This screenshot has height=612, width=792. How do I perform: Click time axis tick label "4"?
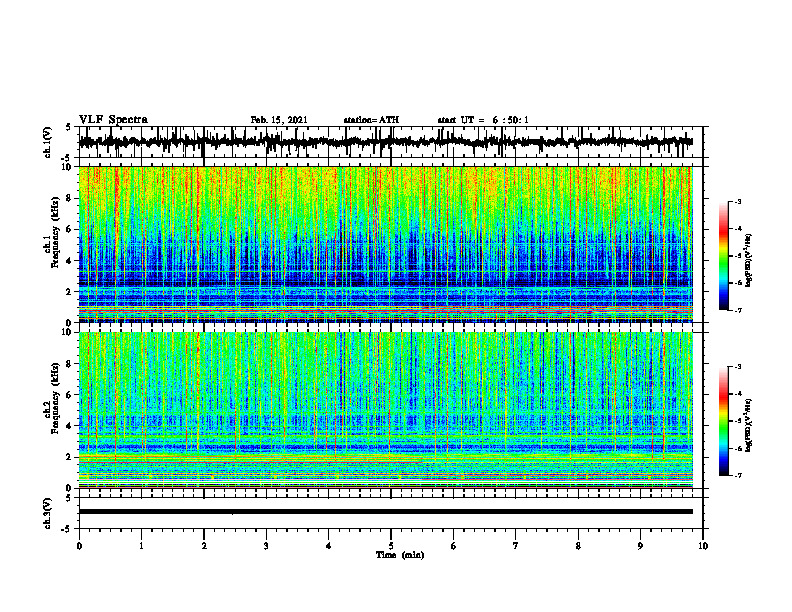click(328, 546)
